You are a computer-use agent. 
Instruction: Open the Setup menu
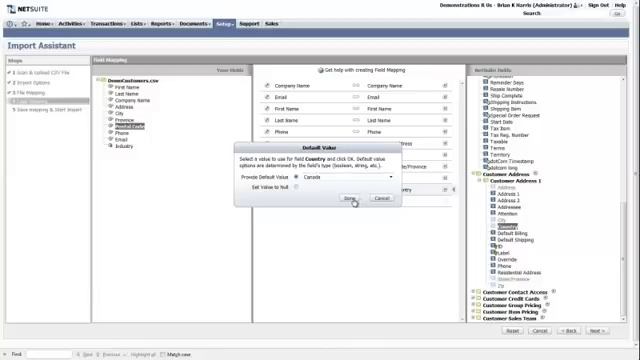coord(224,24)
